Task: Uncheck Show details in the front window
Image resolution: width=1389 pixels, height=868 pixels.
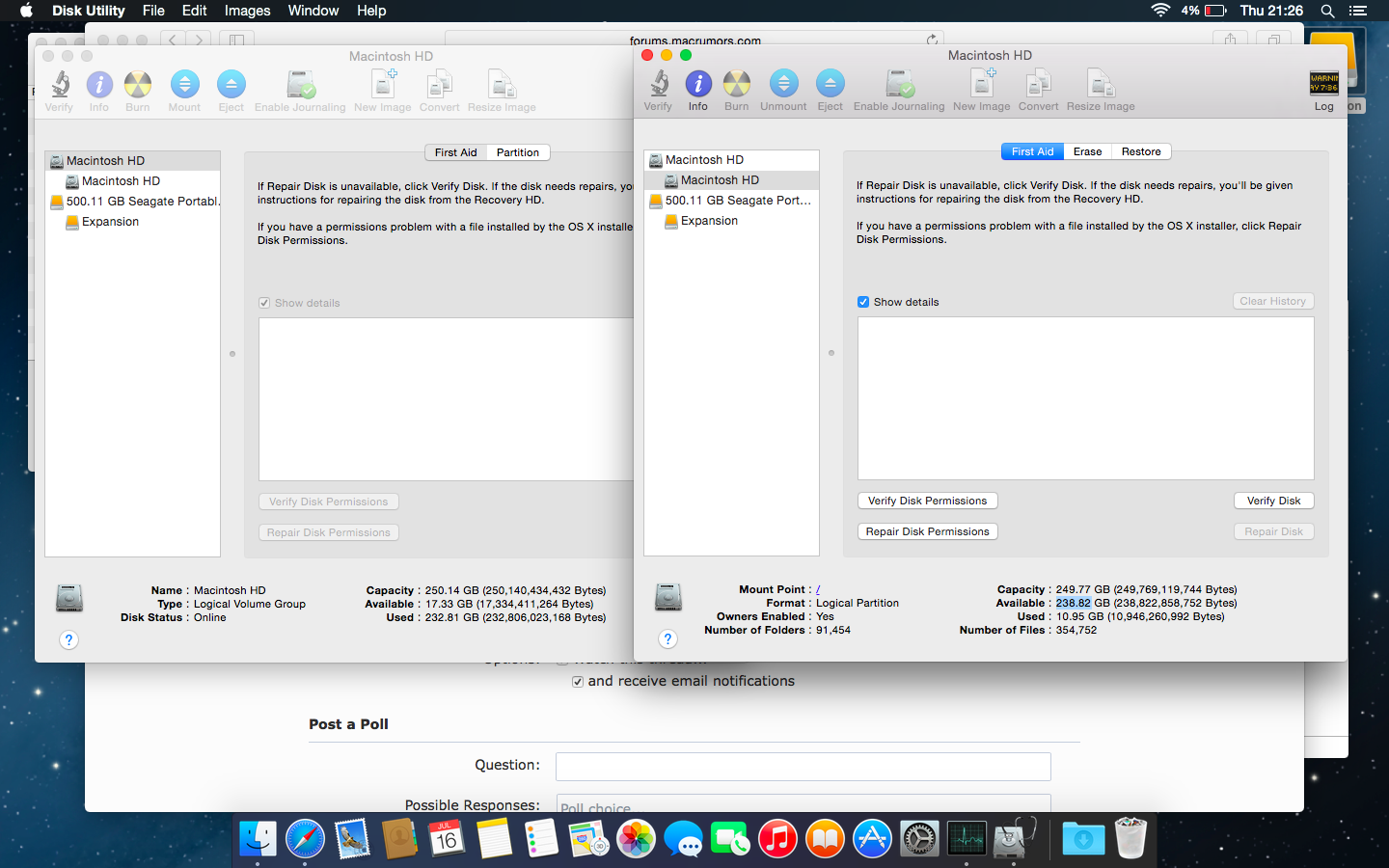Action: click(x=863, y=302)
